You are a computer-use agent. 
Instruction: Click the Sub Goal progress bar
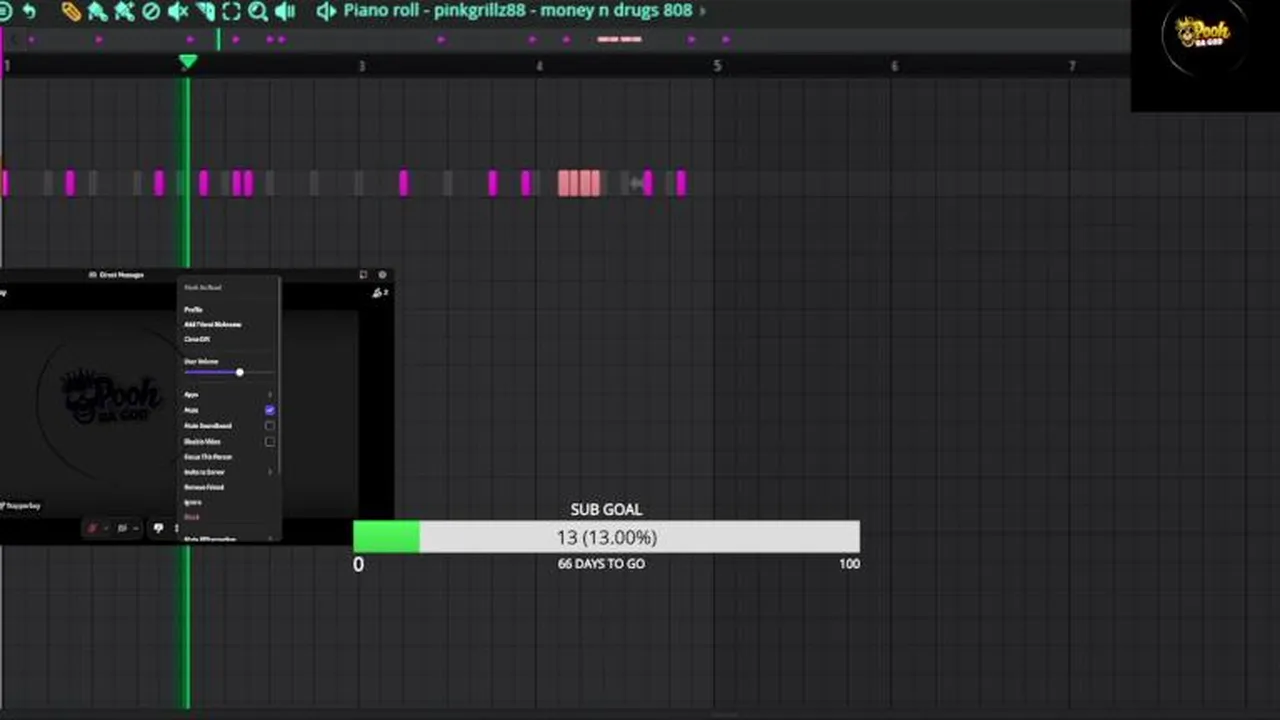coord(606,537)
